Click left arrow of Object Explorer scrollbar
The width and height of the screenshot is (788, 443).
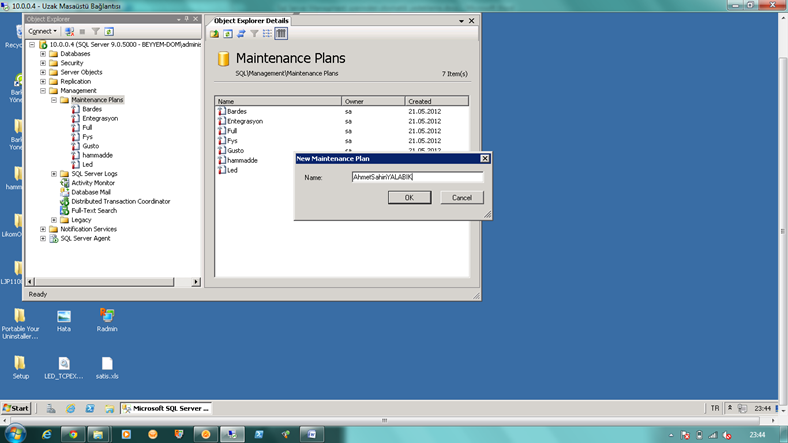point(30,282)
